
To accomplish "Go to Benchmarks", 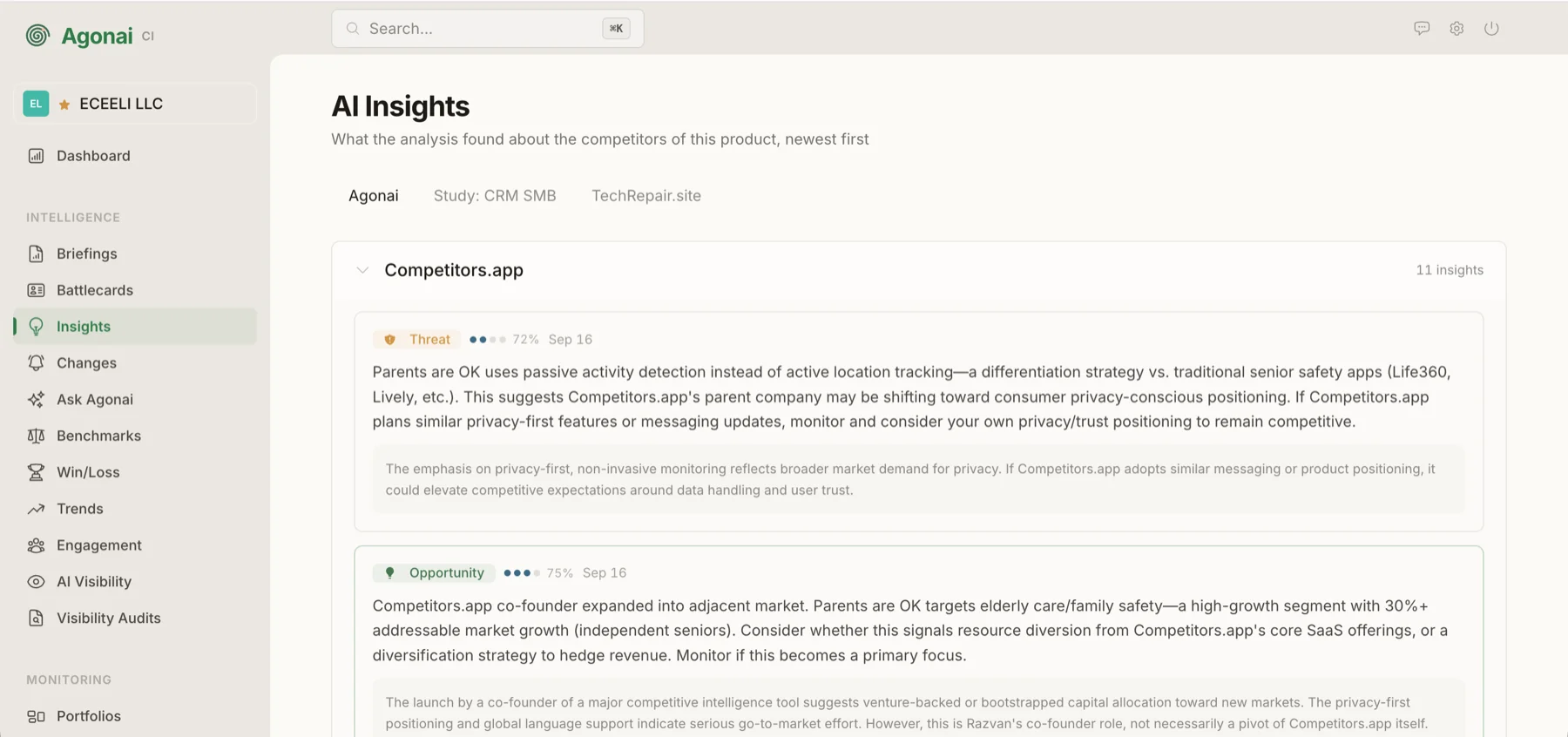I will tap(135, 436).
